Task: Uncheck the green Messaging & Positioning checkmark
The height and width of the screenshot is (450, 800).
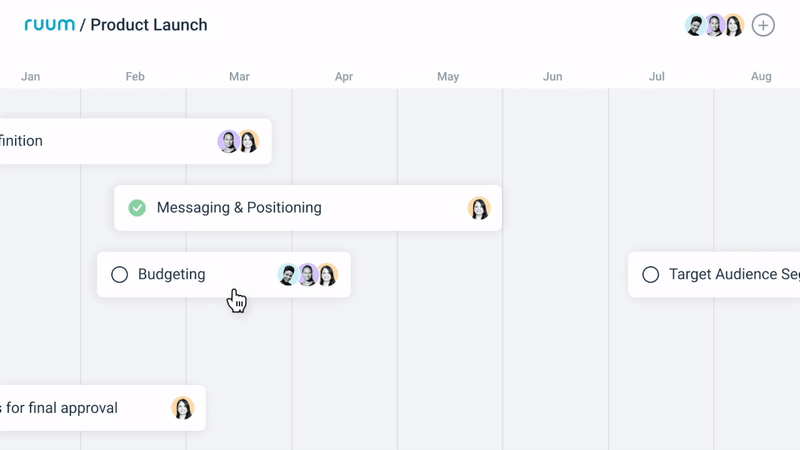Action: pyautogui.click(x=137, y=208)
